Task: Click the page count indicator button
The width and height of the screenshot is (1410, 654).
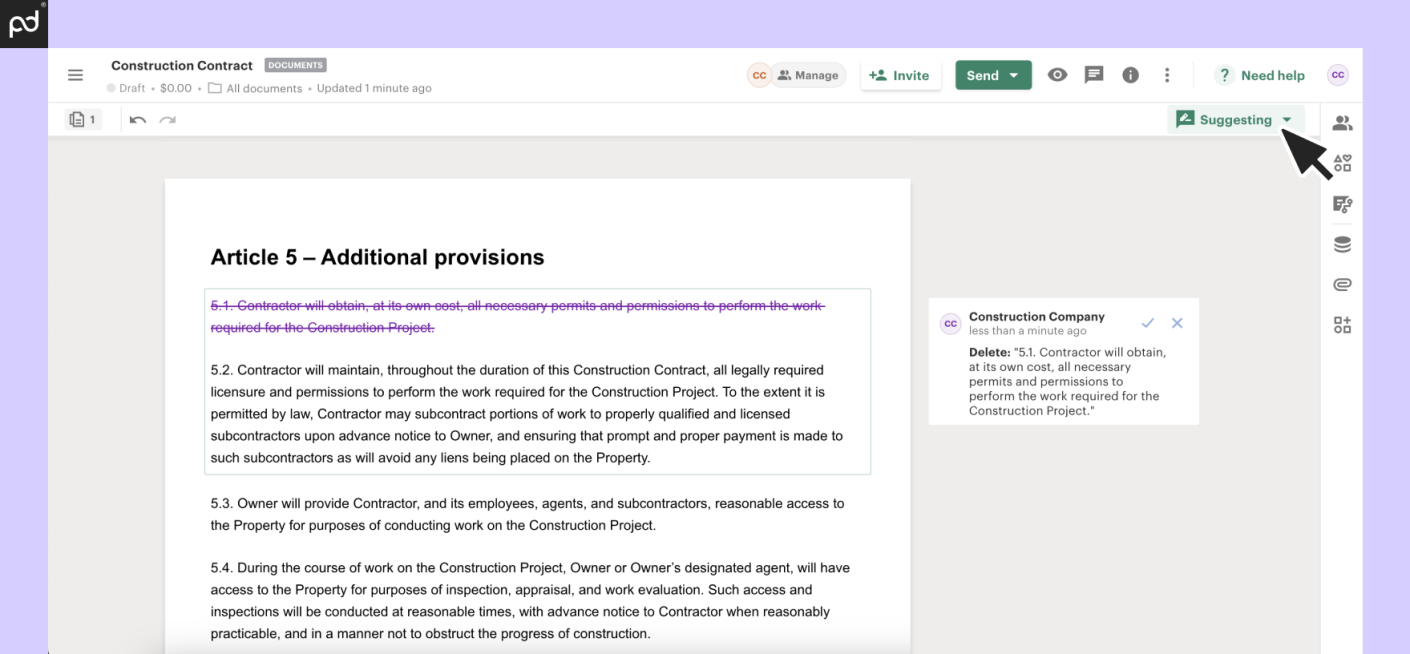Action: click(83, 120)
